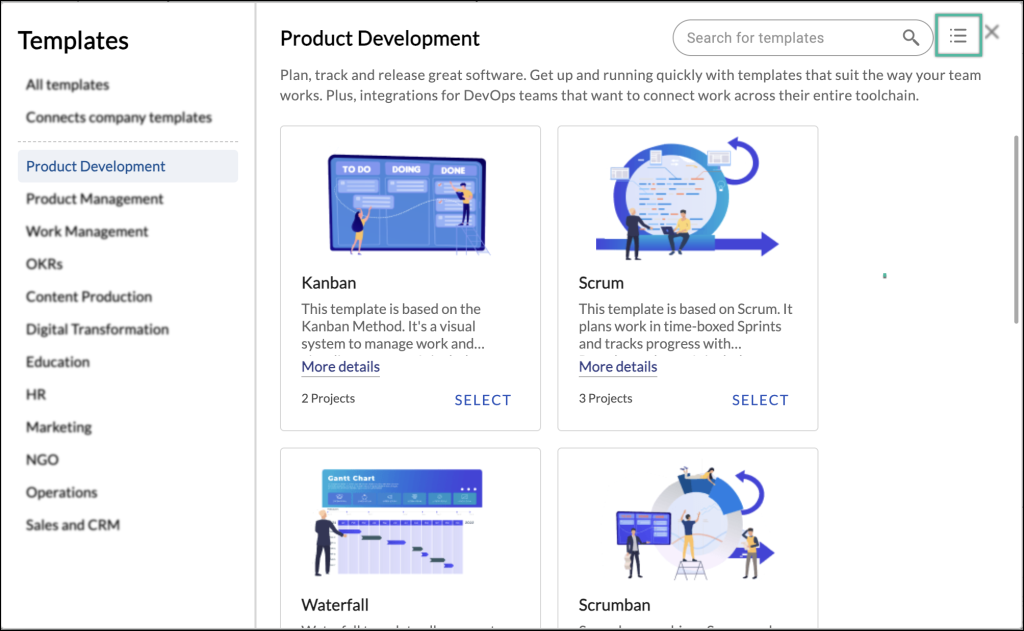Screen dimensions: 1024x631
Task: Click the vertical scrollbar thumb
Action: (1016, 229)
